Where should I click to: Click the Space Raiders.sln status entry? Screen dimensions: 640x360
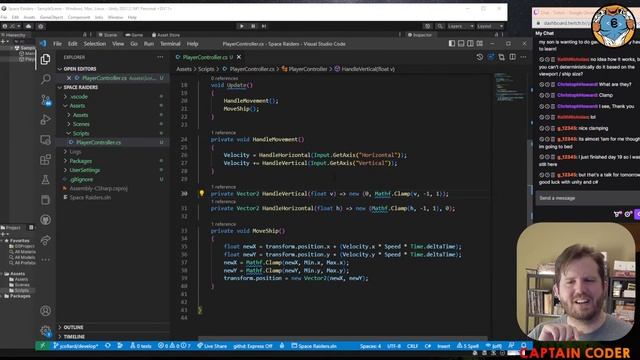click(x=314, y=346)
